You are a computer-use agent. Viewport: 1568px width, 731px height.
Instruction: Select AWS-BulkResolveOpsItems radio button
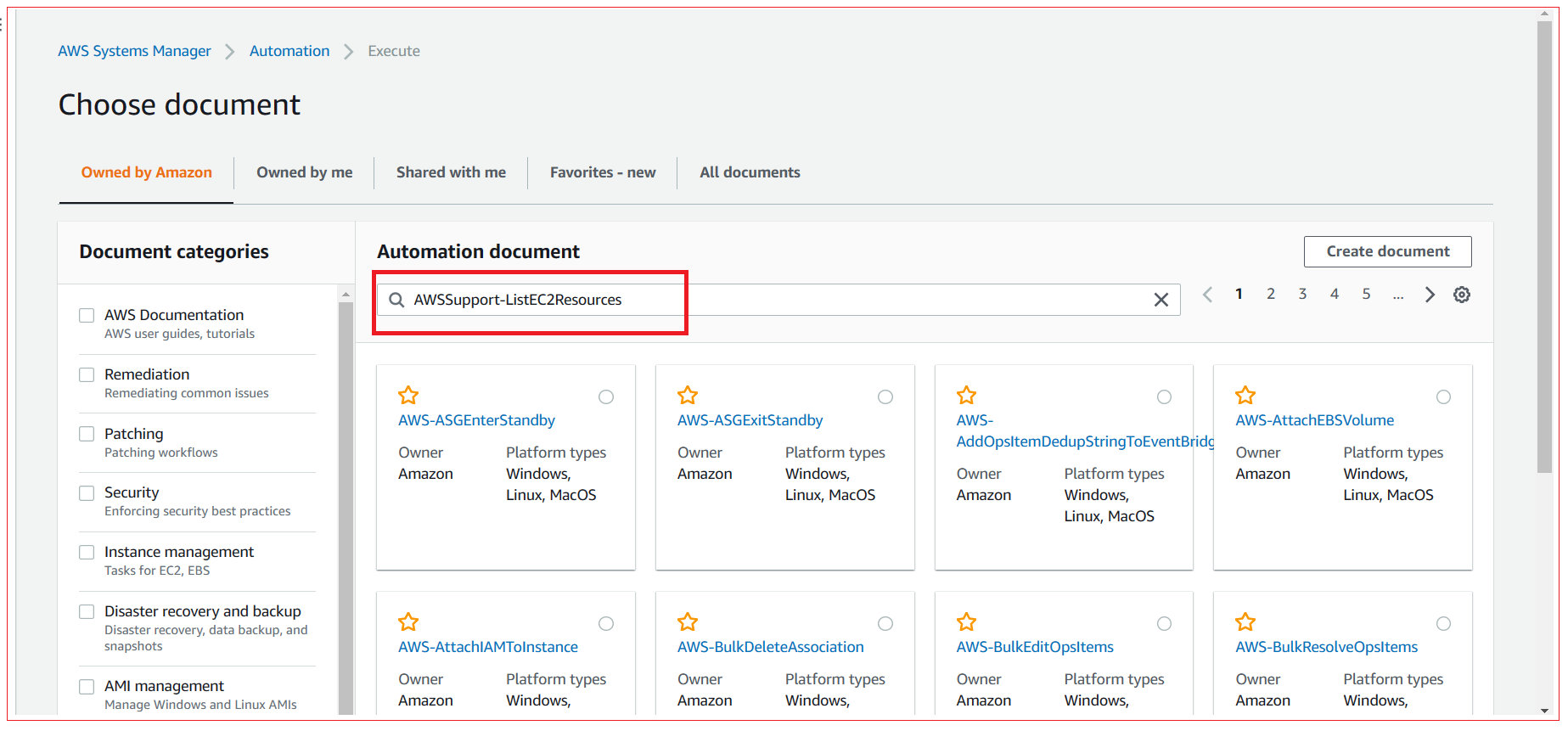click(x=1443, y=624)
